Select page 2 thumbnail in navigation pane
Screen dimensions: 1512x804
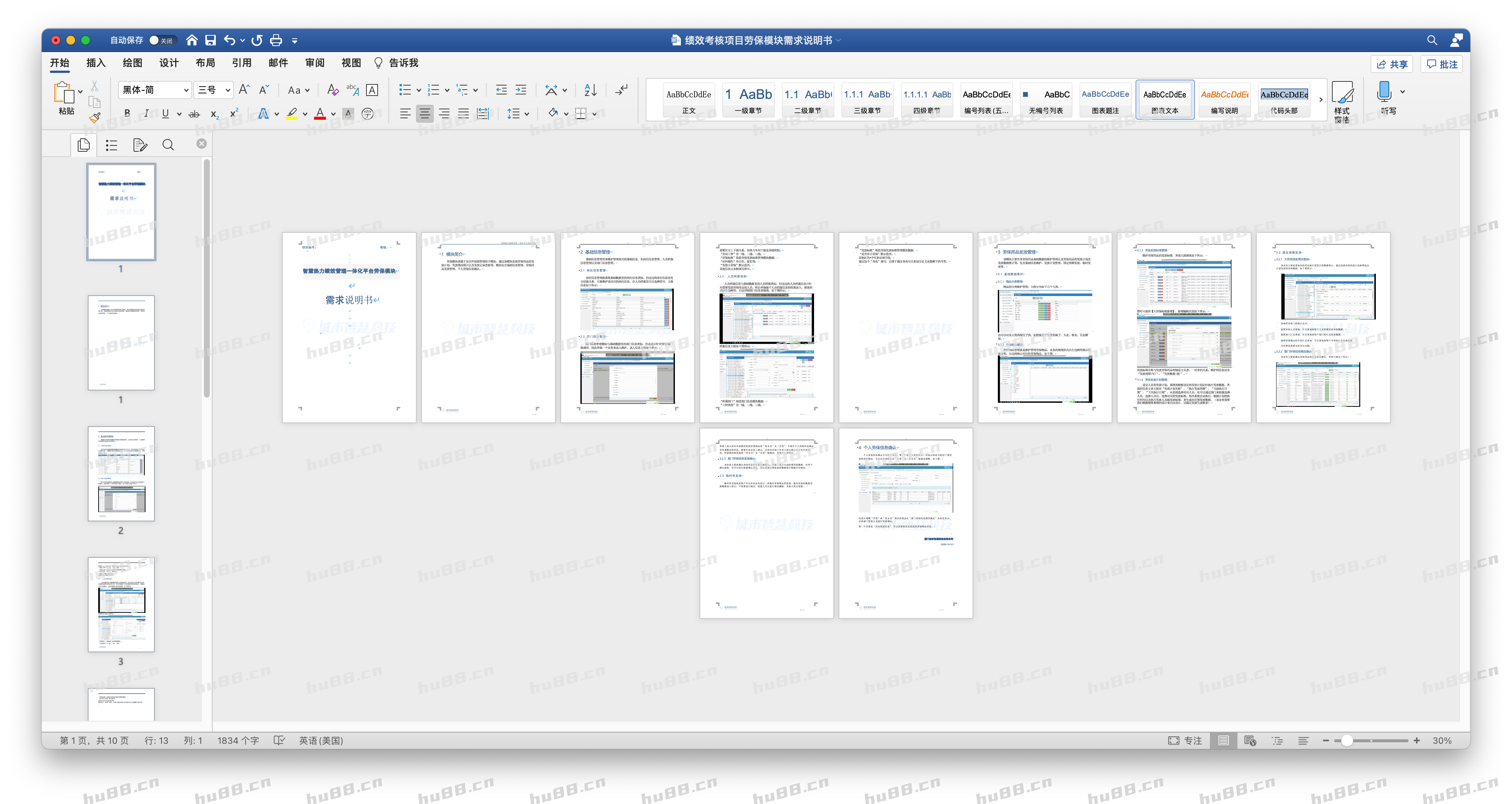pos(122,474)
